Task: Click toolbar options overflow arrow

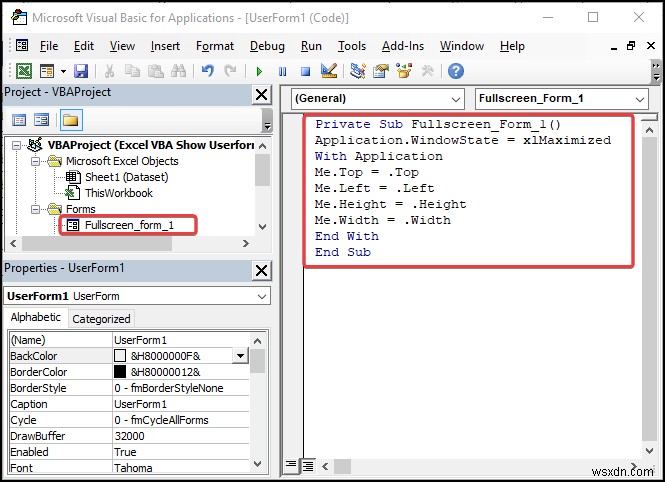Action: (x=656, y=72)
